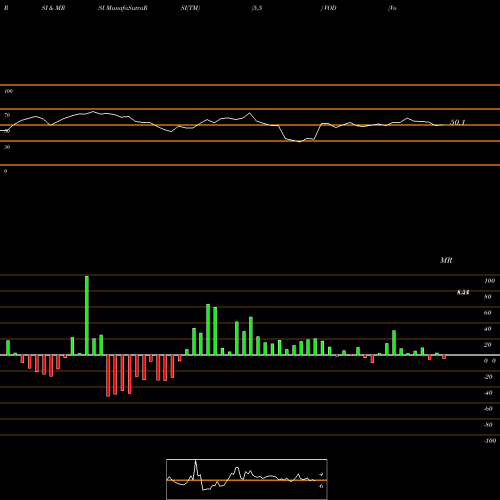500x500 pixels.
Task: Click the MR axis label 60
Action: [488, 313]
